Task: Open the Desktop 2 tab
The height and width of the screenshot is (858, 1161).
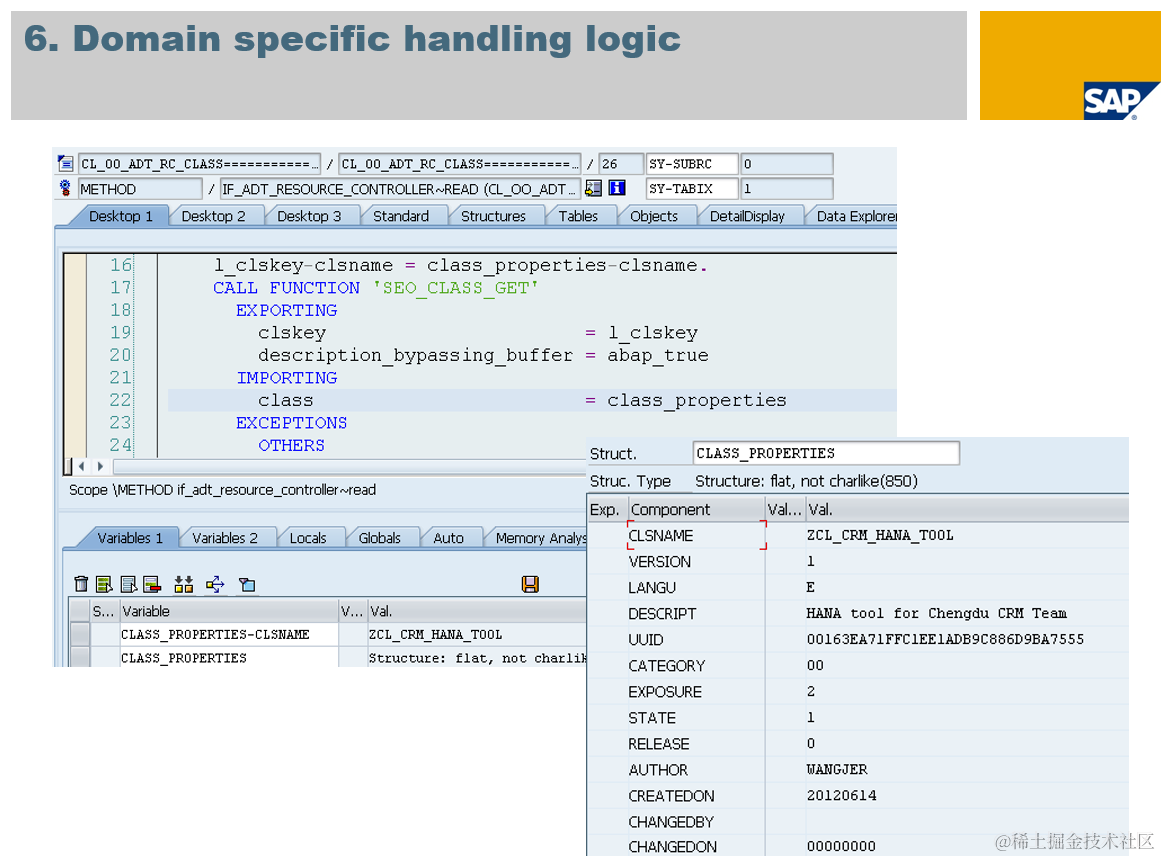Action: (213, 216)
